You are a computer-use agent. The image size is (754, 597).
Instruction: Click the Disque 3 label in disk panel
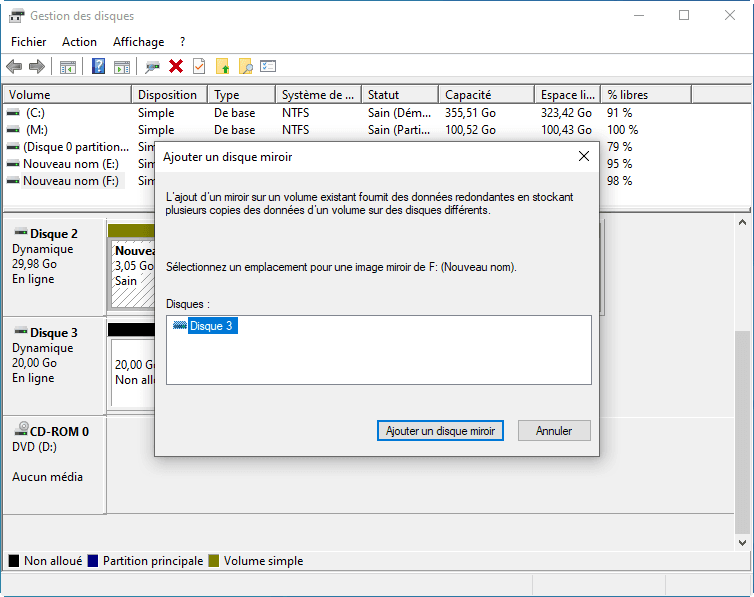pos(54,333)
